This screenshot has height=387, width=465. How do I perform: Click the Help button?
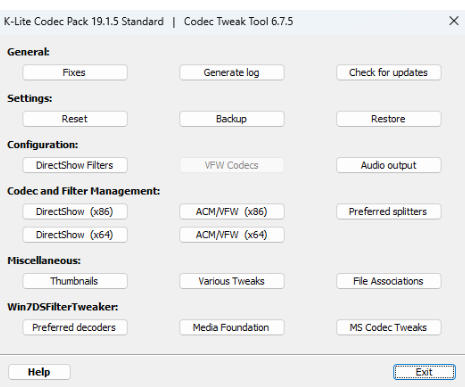pos(39,372)
